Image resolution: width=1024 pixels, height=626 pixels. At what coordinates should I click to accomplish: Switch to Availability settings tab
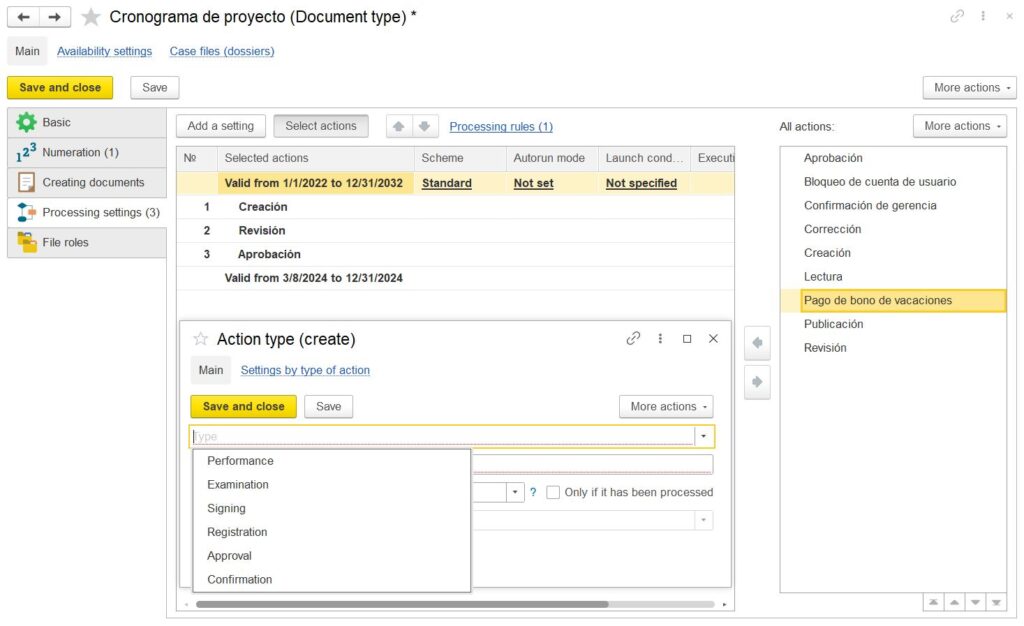[104, 51]
